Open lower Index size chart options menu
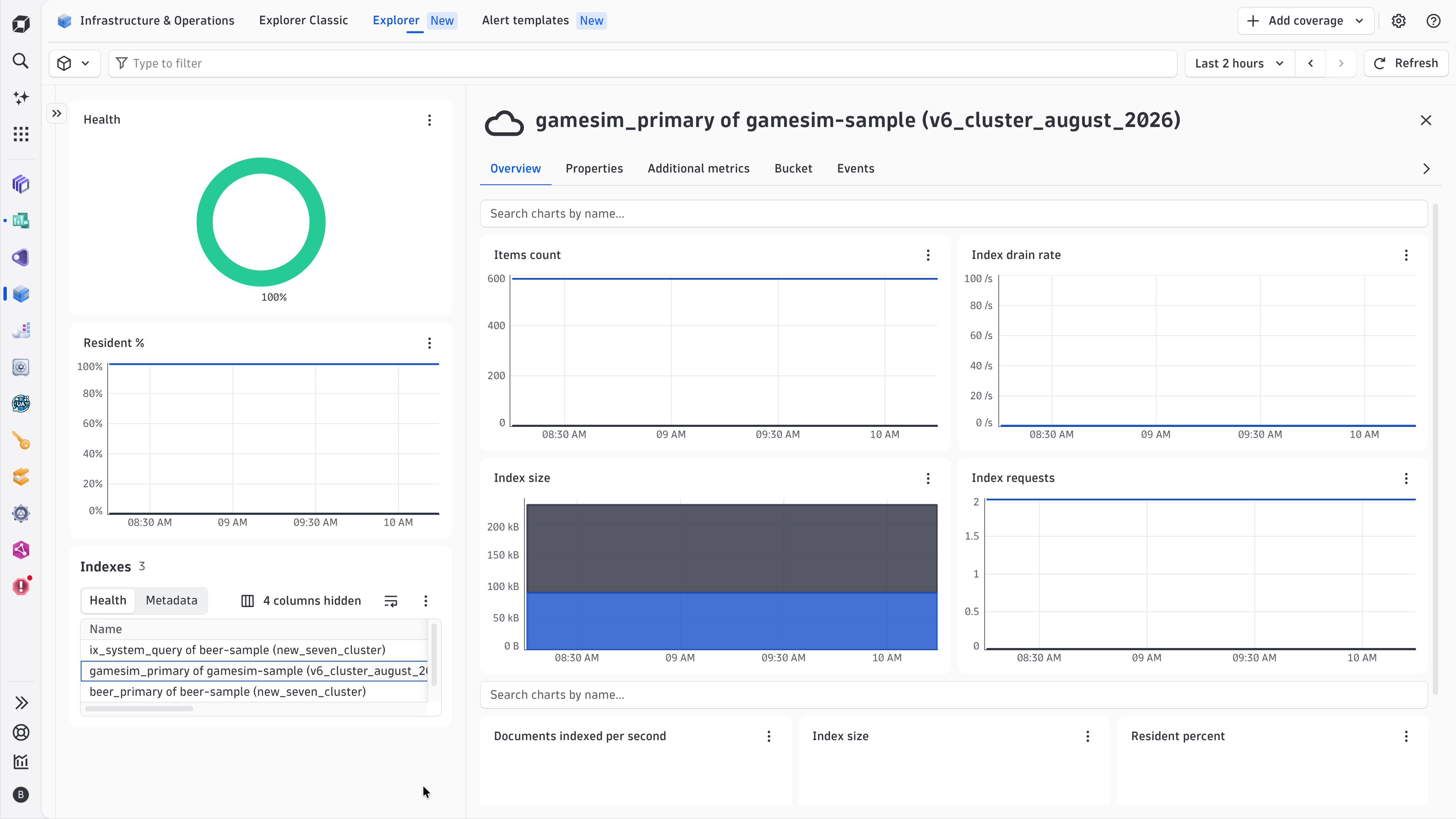The width and height of the screenshot is (1456, 819). tap(1087, 736)
